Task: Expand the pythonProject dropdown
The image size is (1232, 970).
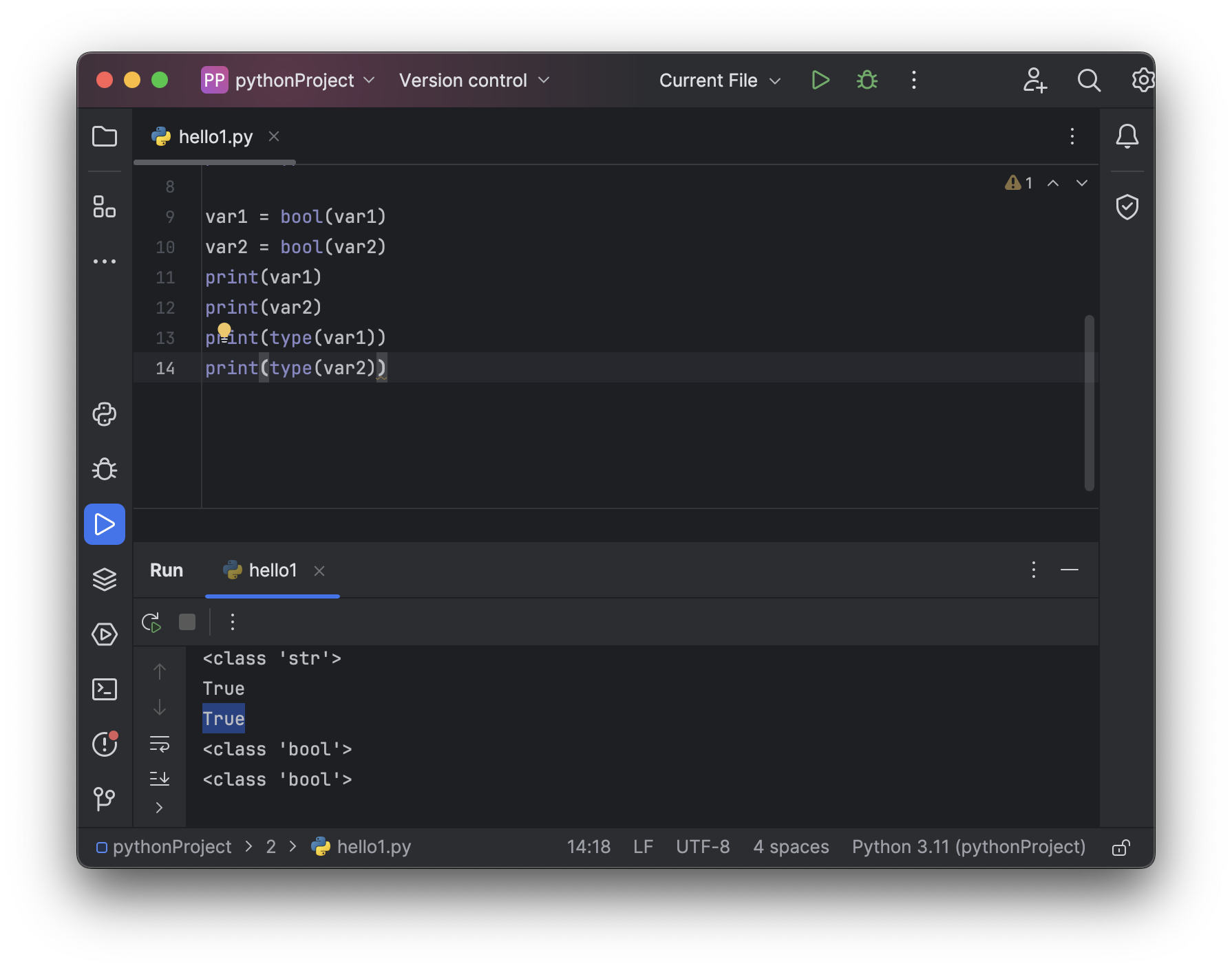Action: [x=289, y=80]
